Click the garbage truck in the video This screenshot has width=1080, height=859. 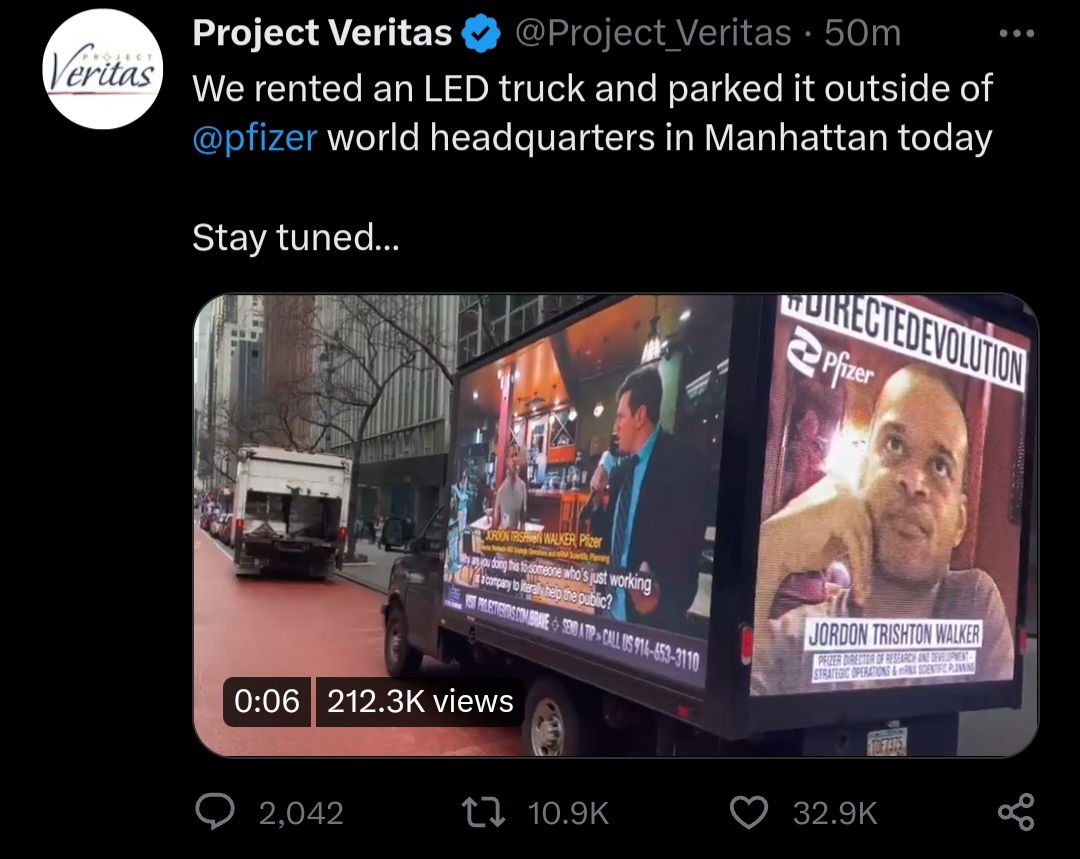(x=291, y=511)
